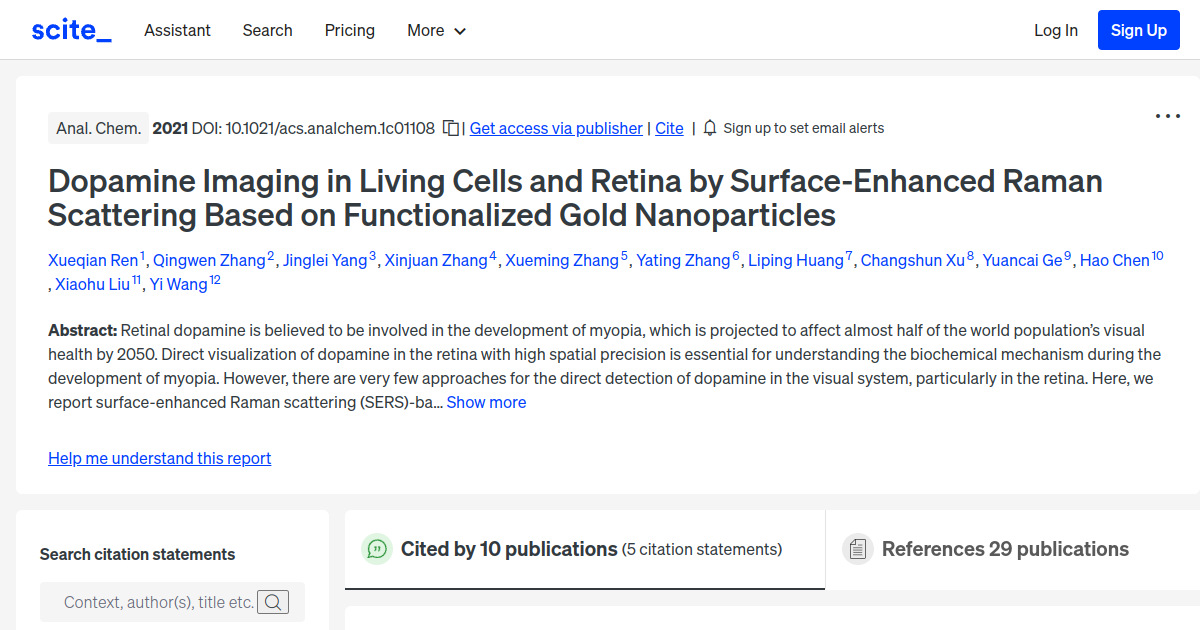Open the Assistant page from the navbar
This screenshot has height=630, width=1200.
point(177,31)
